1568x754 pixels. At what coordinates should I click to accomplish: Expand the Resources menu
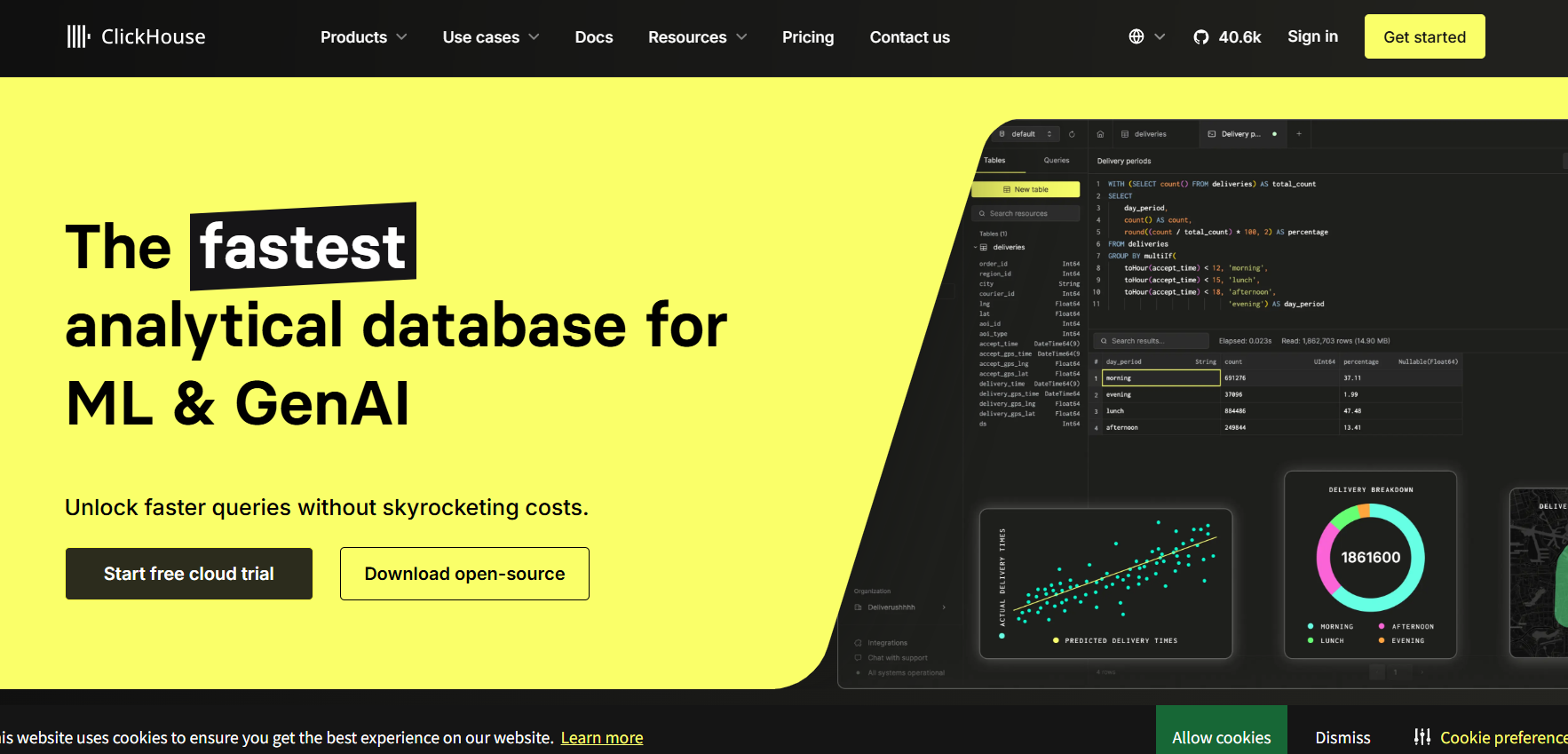click(698, 37)
